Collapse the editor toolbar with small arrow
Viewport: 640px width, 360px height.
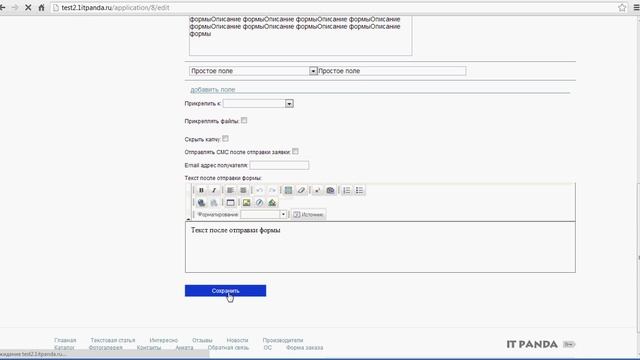[188, 219]
